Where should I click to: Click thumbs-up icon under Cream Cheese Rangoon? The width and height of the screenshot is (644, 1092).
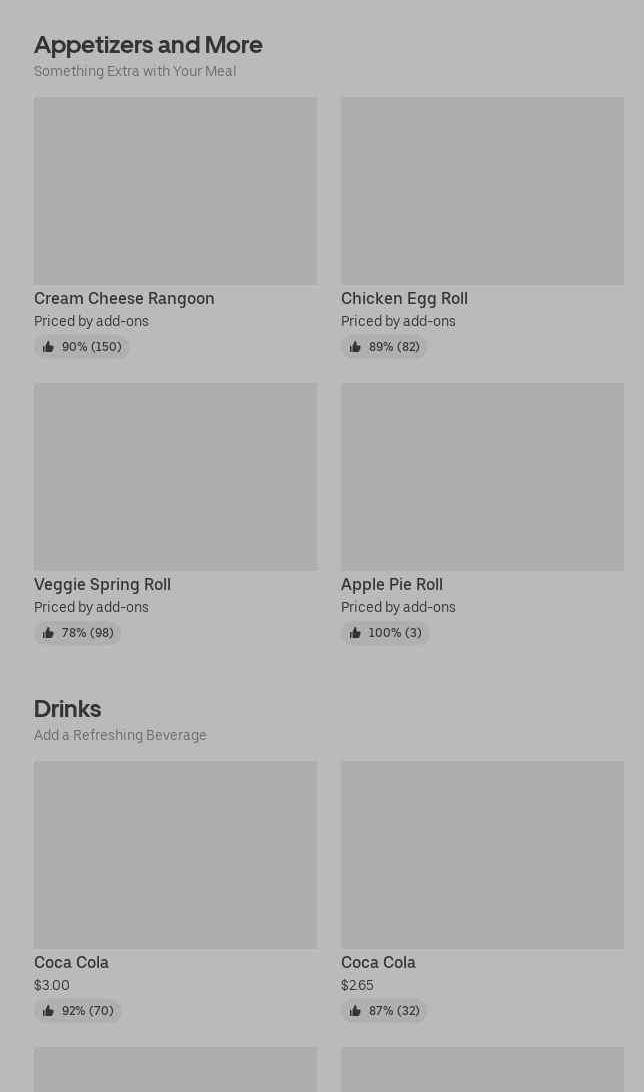[48, 347]
